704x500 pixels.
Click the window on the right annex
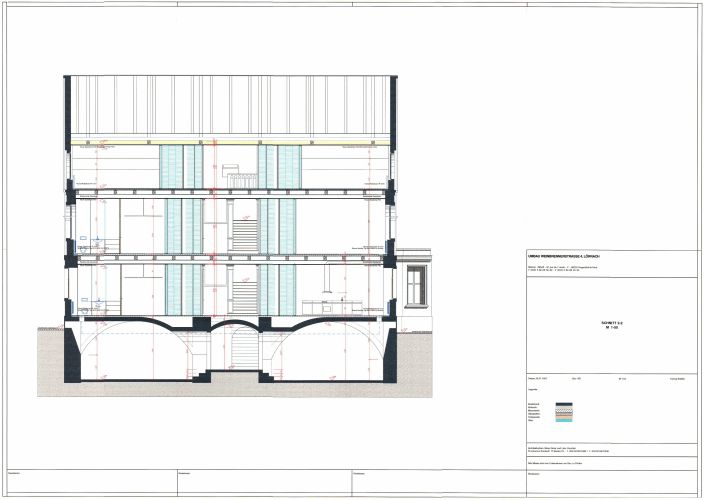(x=416, y=285)
